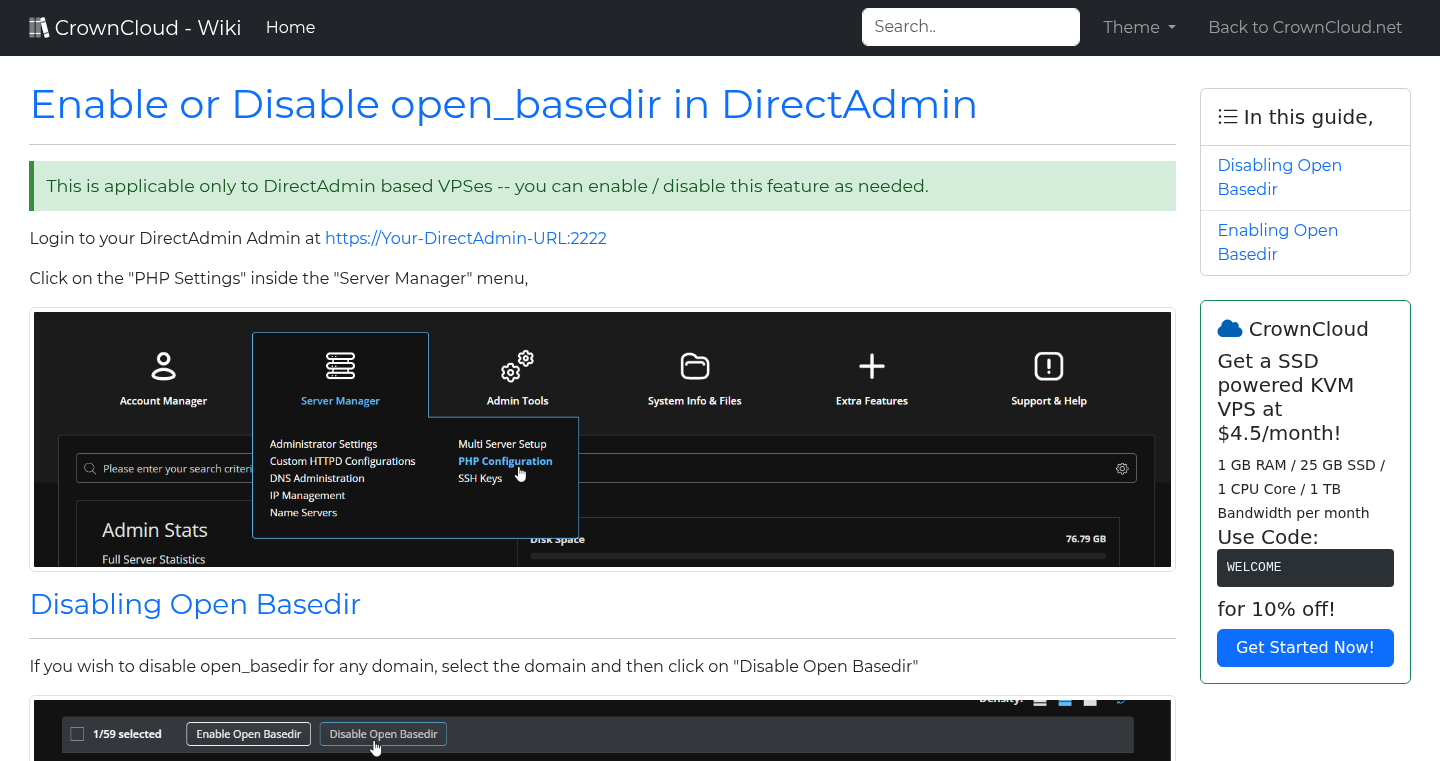Click the CrownCloud Wiki bookshelf logo icon
This screenshot has width=1440, height=761.
tap(39, 26)
